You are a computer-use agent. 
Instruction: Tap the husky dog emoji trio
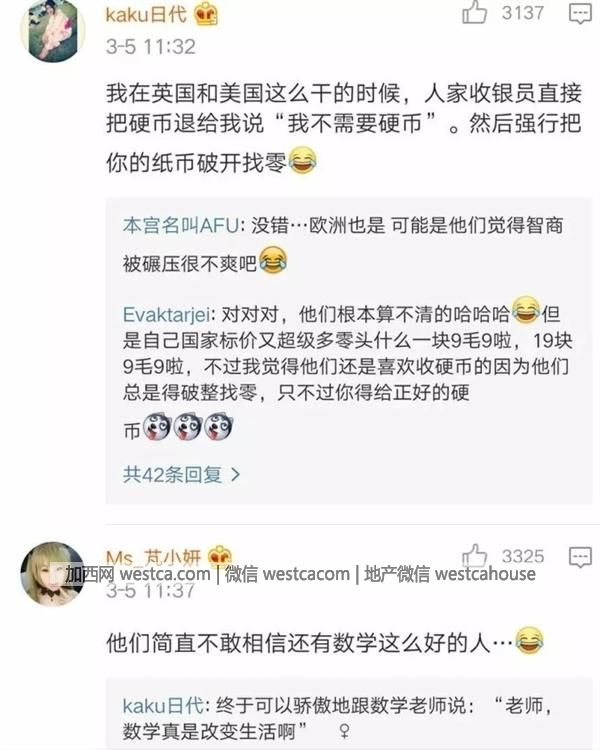pyautogui.click(x=188, y=427)
